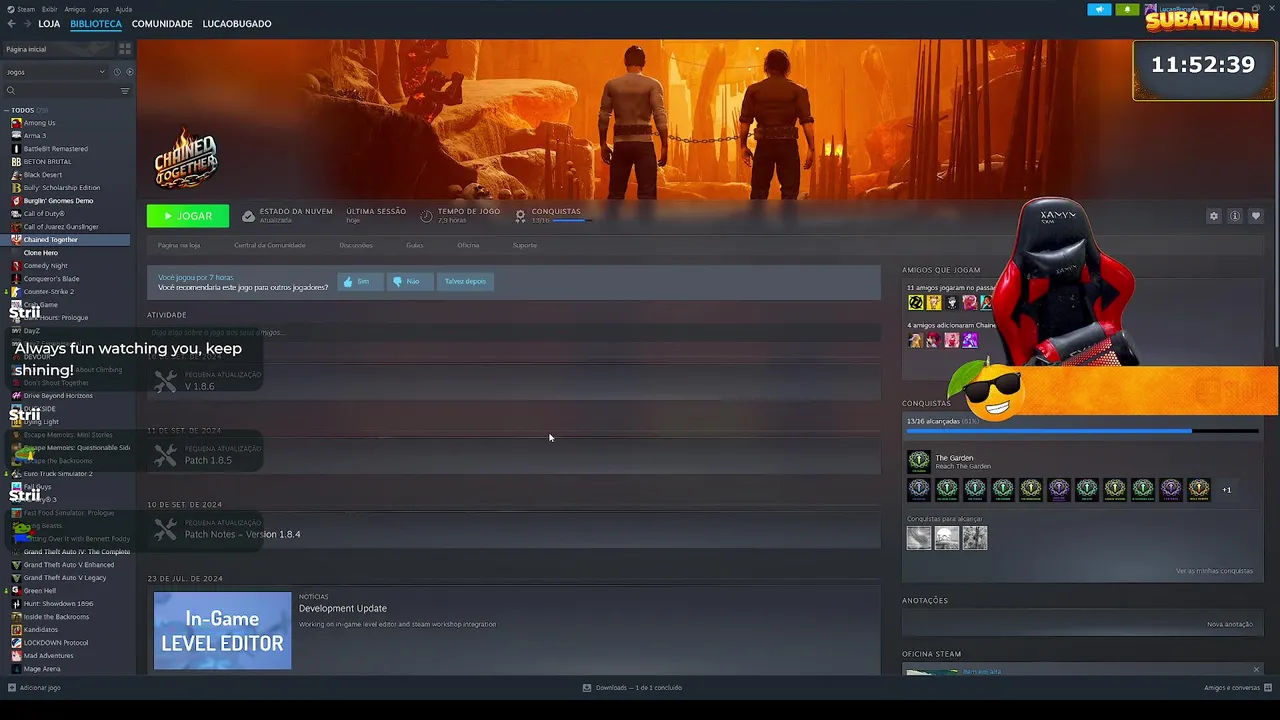Viewport: 1280px width, 720px height.
Task: Switch to the BIBLIOTECA tab
Action: [96, 24]
